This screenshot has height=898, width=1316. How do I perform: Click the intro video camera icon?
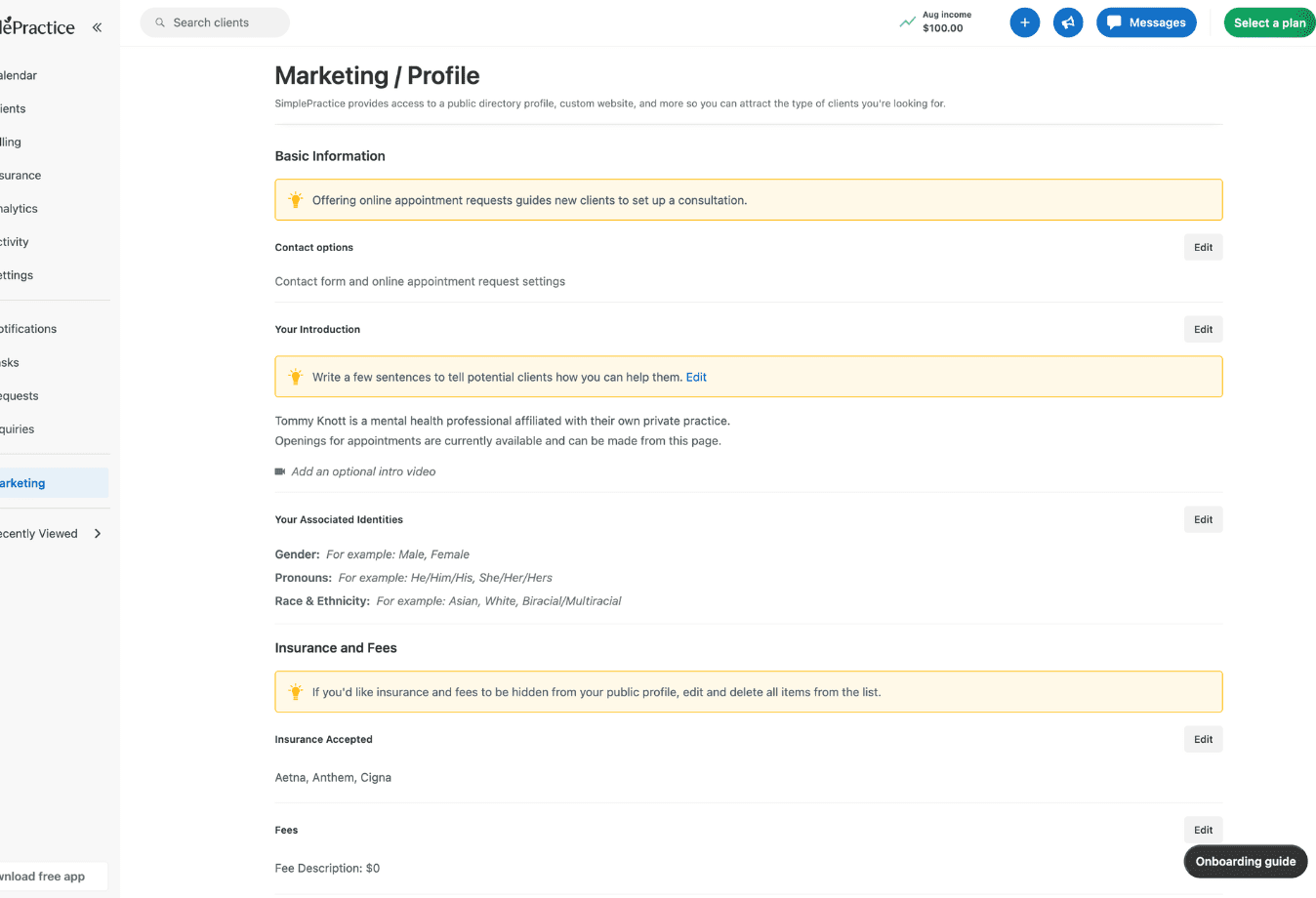(280, 471)
